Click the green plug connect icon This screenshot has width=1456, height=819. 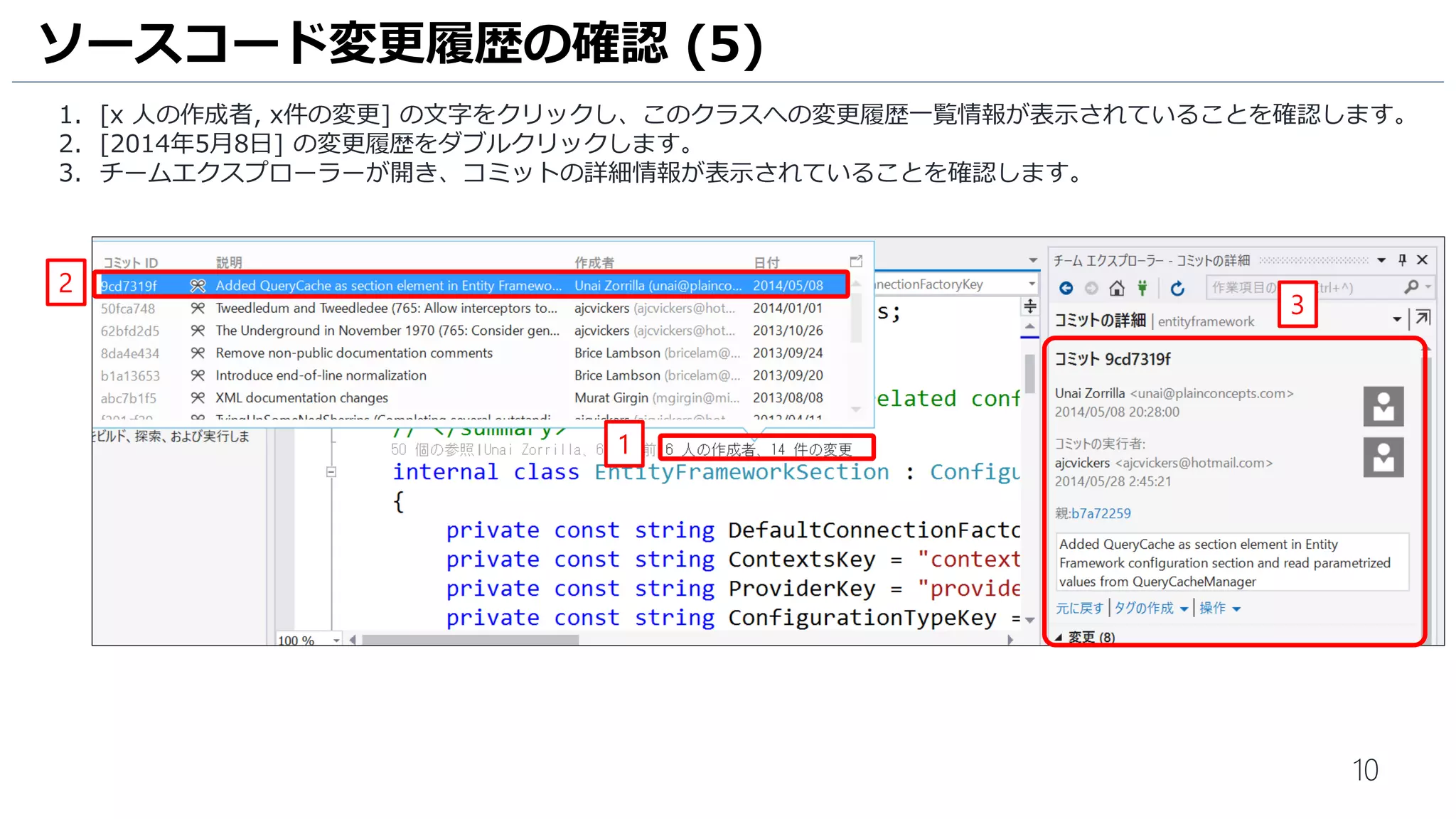click(1142, 288)
